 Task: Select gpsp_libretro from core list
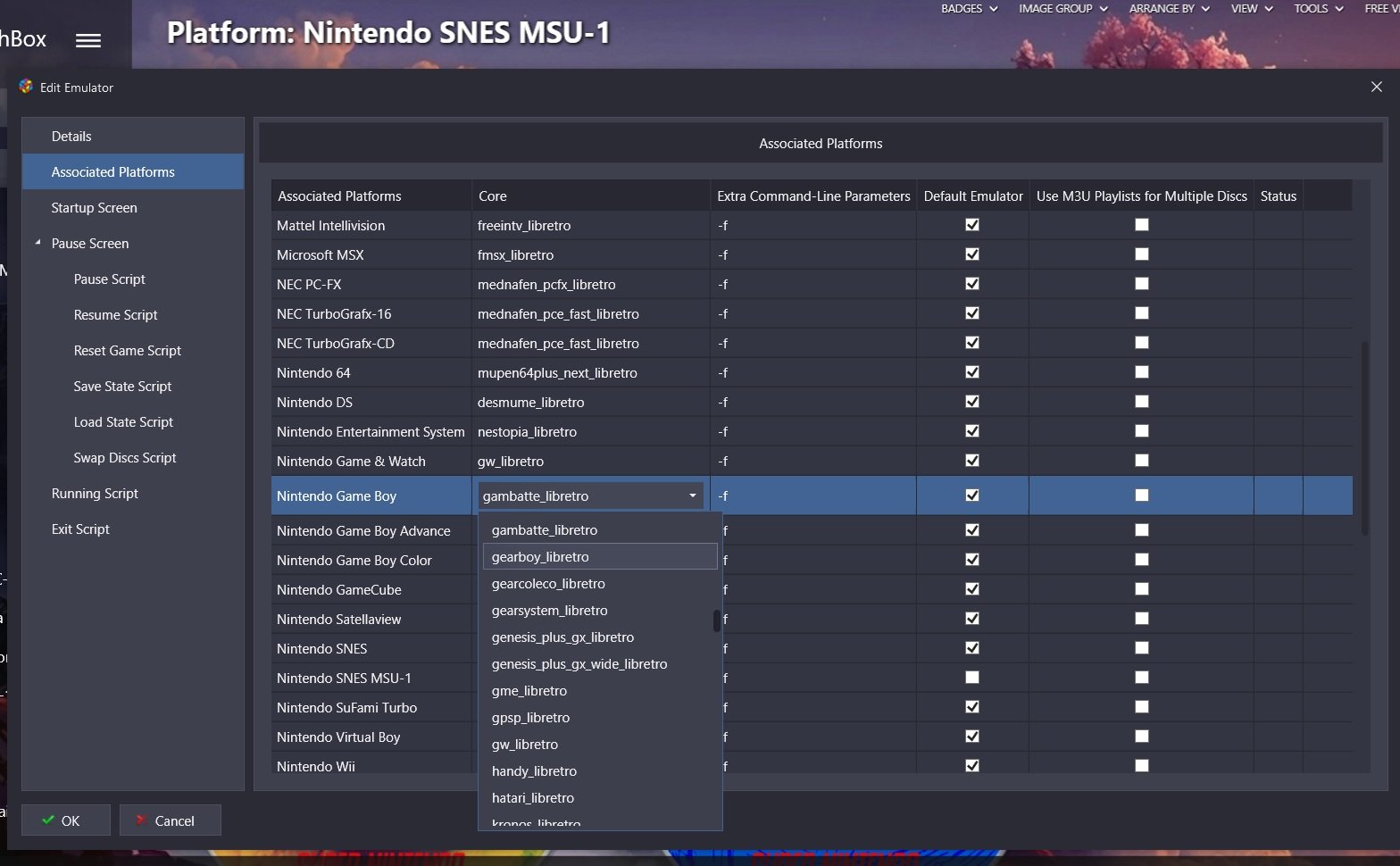coord(600,717)
